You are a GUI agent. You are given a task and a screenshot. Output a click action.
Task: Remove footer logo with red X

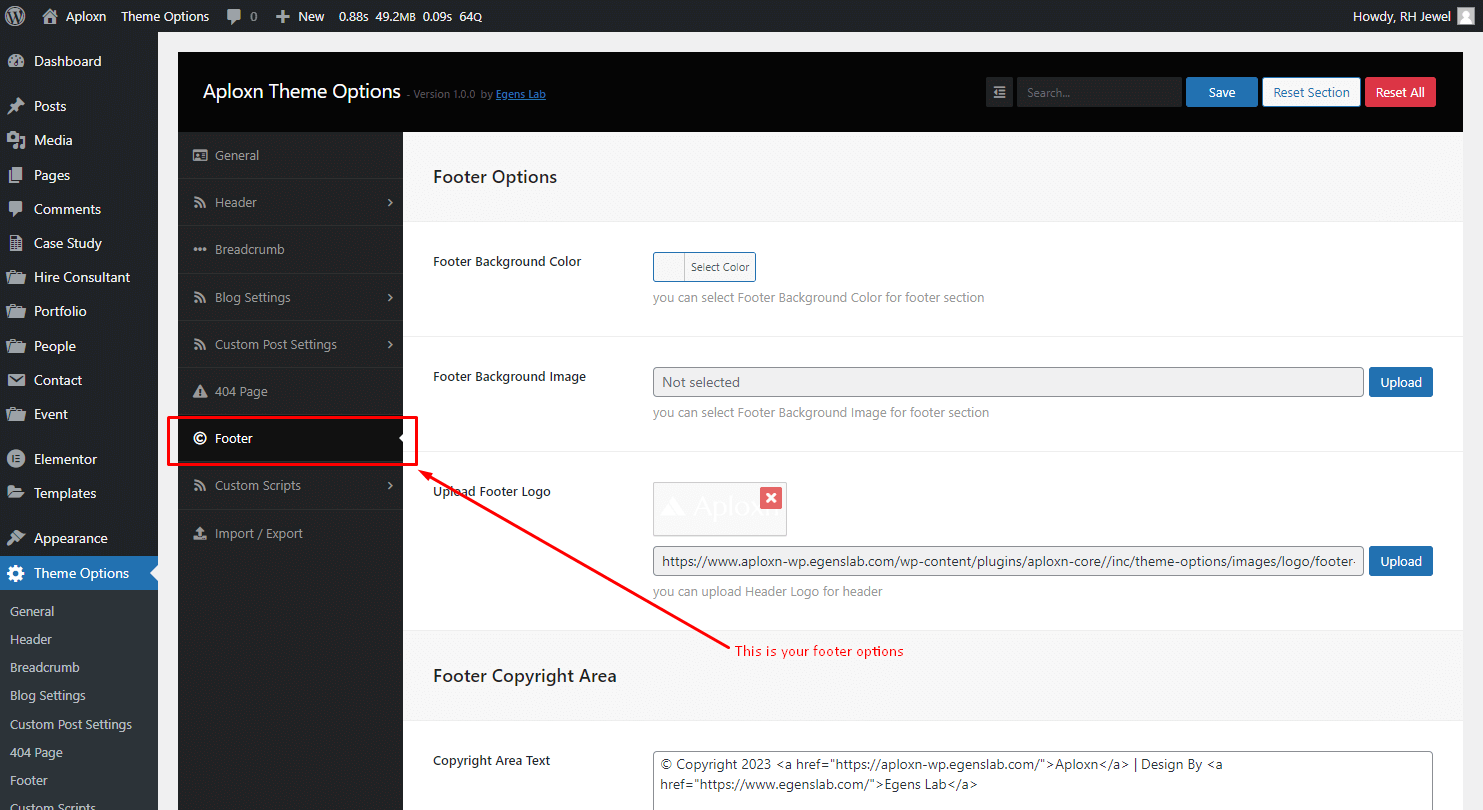tap(771, 497)
